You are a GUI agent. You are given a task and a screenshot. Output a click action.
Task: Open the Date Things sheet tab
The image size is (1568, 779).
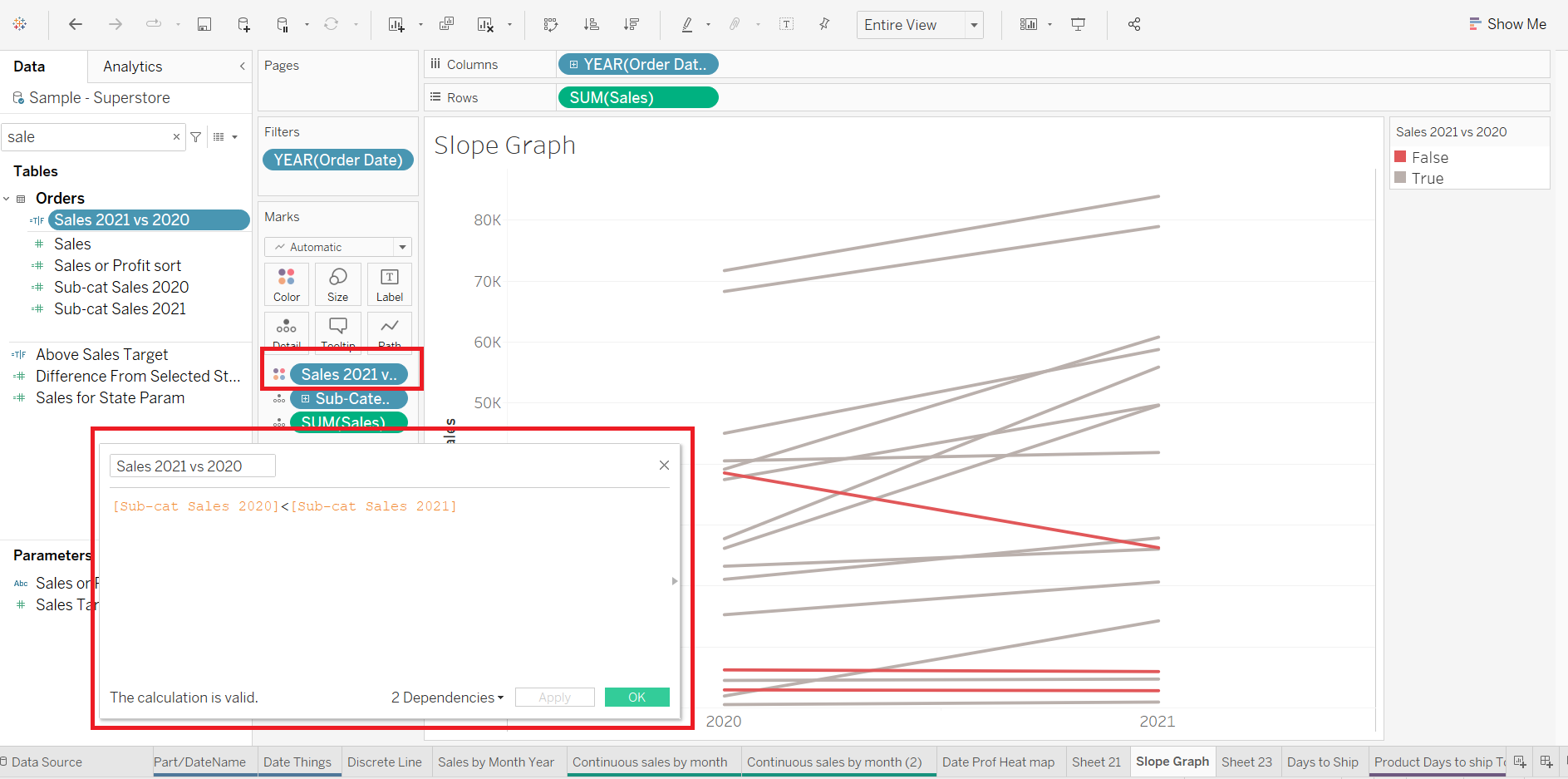(x=297, y=762)
